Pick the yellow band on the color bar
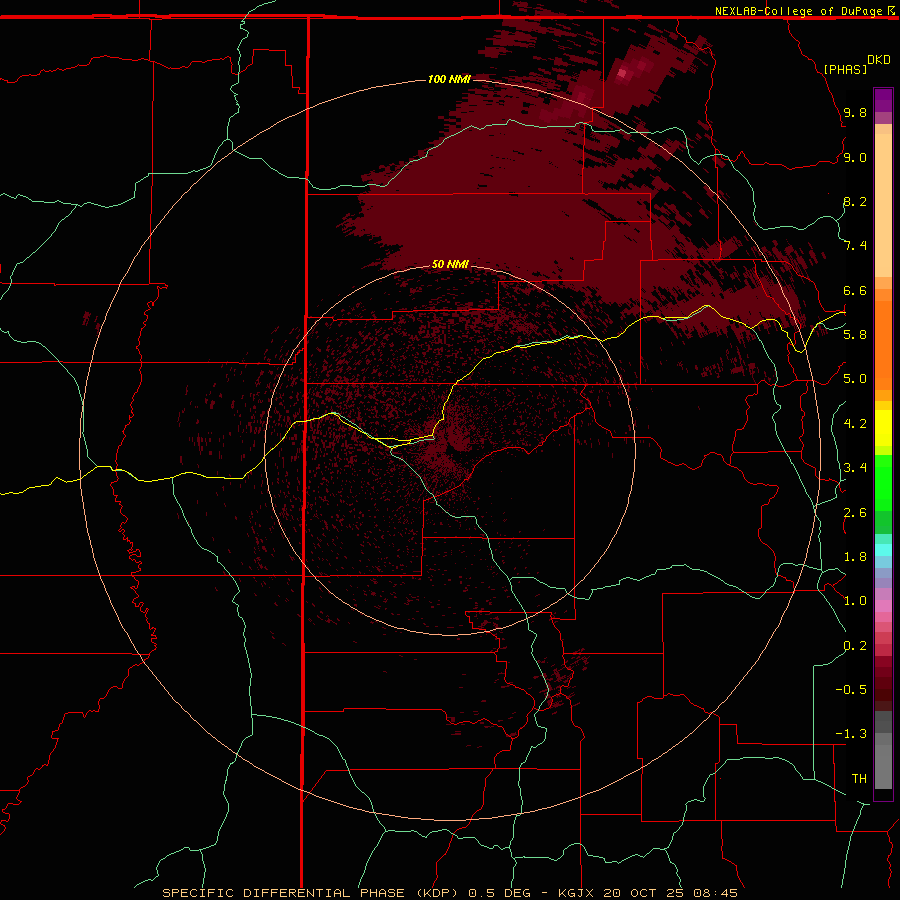Screen dimensions: 900x900 click(x=883, y=428)
